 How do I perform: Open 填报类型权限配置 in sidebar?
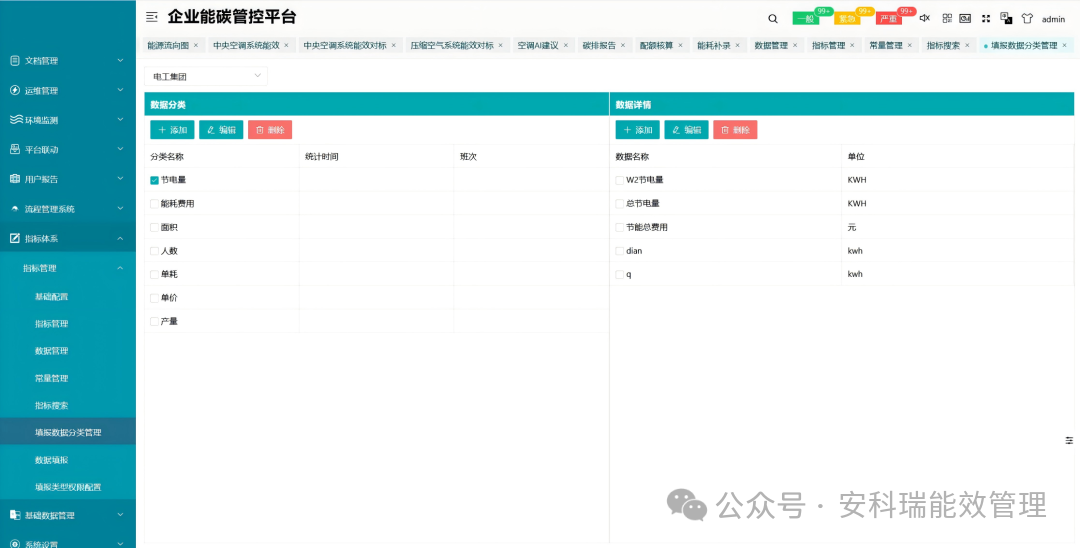tap(68, 487)
